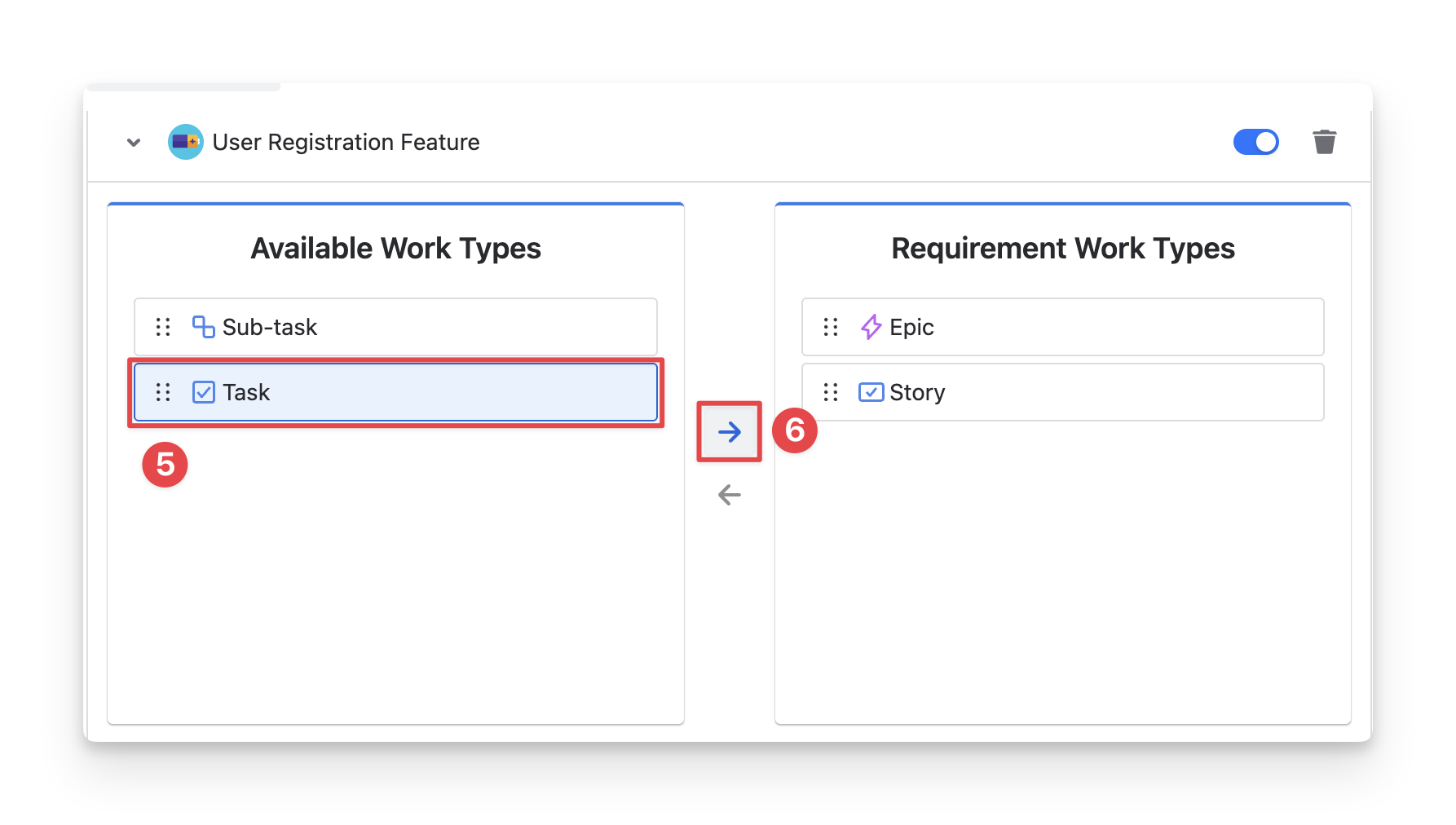Click the left arrow to remove type
Screen dimensions: 1456x825
pyautogui.click(x=729, y=495)
